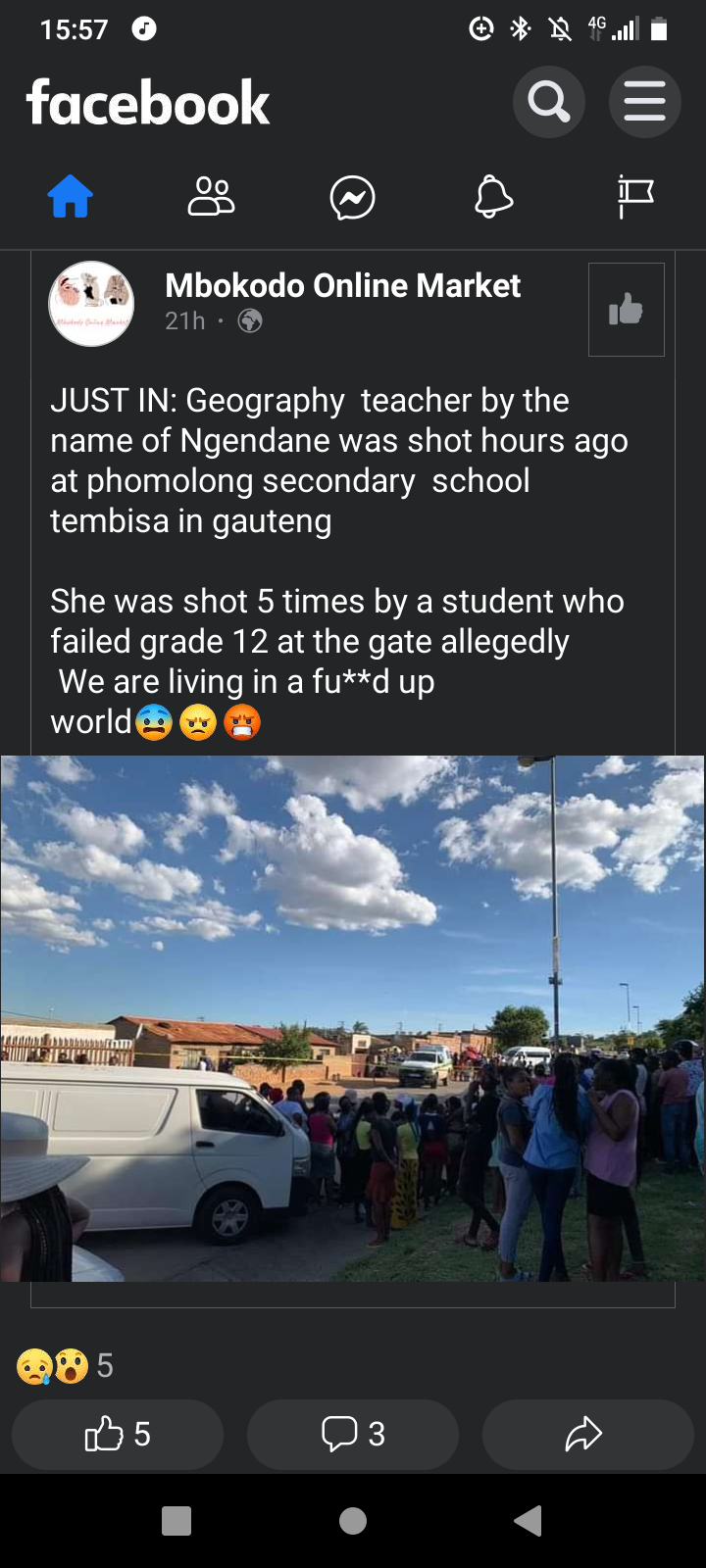Tap the Android recent apps square

(x=176, y=1521)
